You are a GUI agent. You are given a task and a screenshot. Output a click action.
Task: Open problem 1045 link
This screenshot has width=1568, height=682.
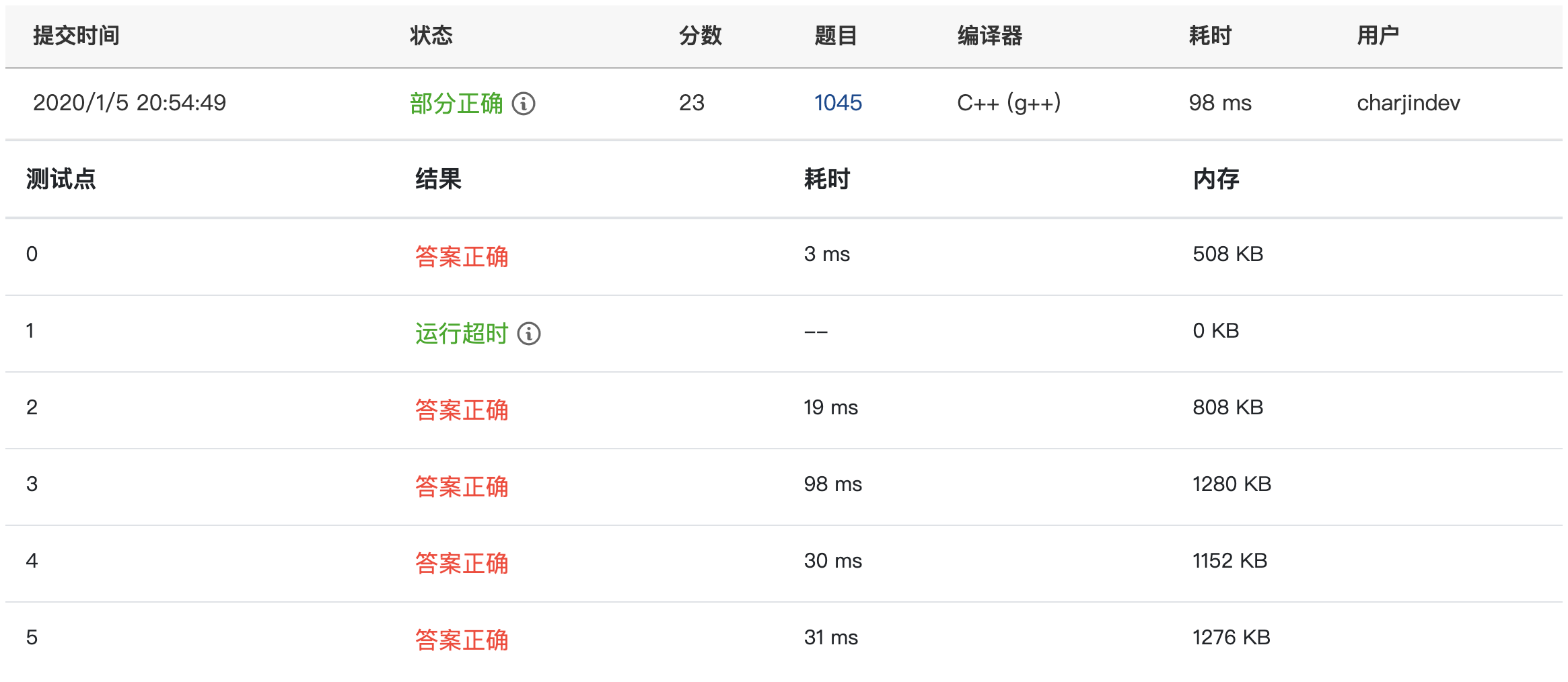838,103
